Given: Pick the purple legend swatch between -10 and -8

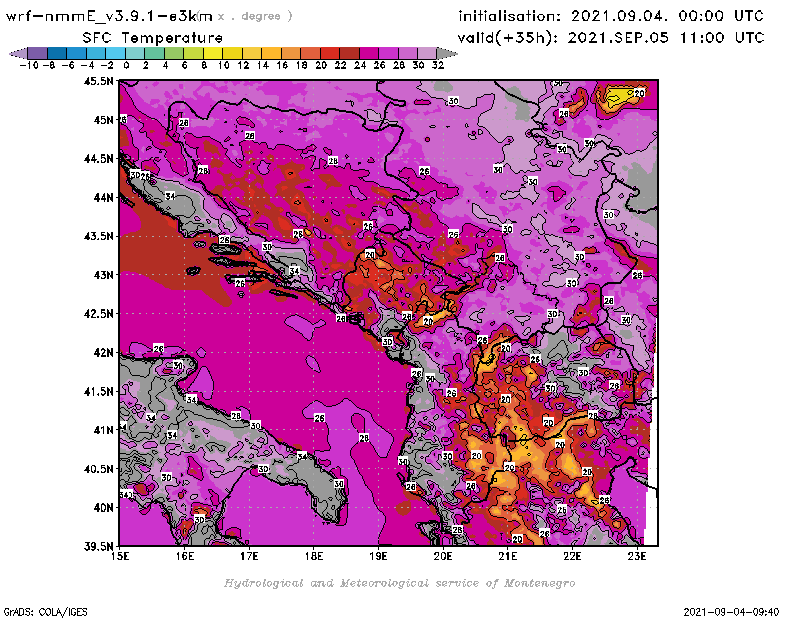Looking at the screenshot, I should [x=37, y=54].
